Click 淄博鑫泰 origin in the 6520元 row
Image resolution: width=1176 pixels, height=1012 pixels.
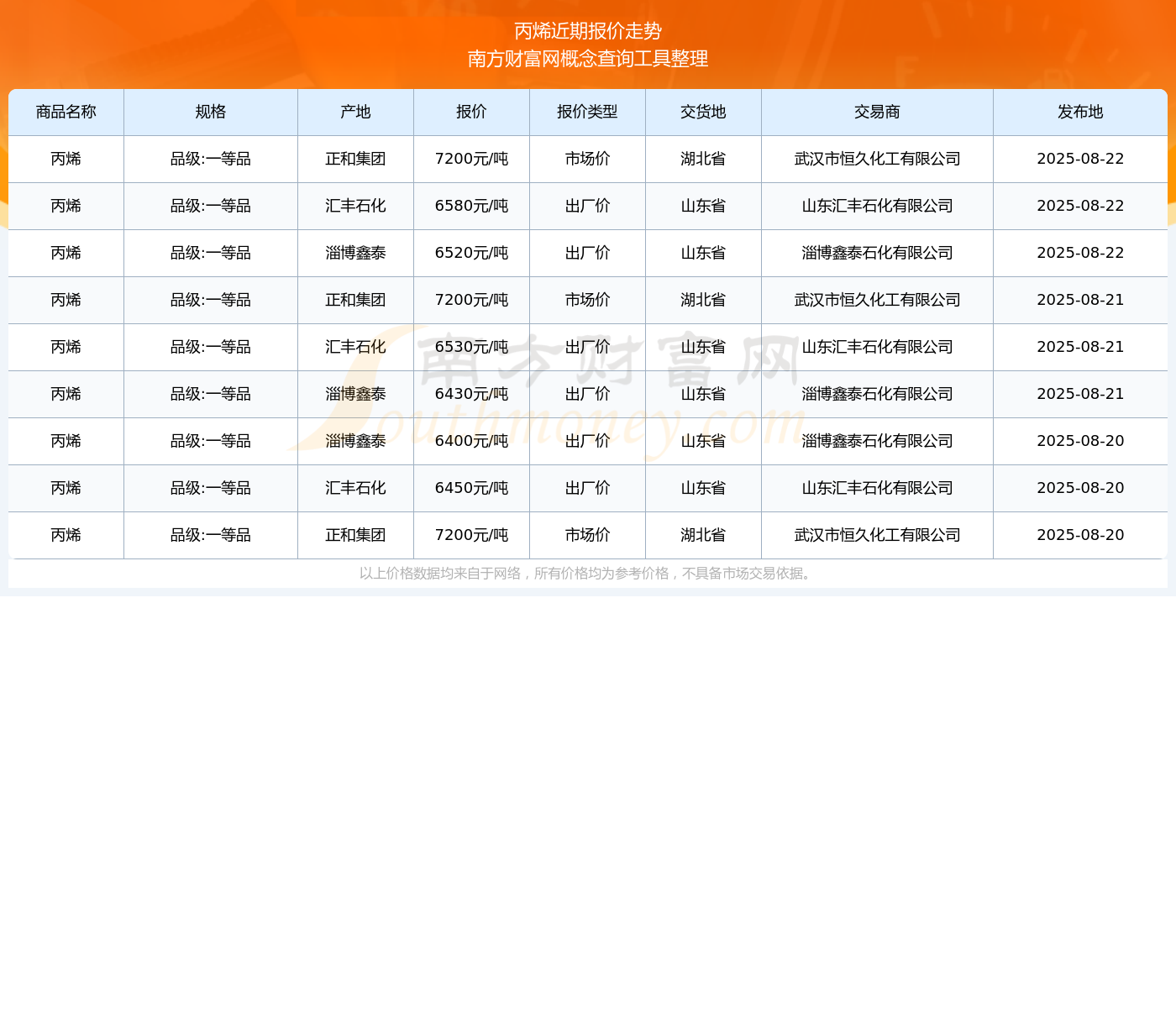click(x=355, y=253)
